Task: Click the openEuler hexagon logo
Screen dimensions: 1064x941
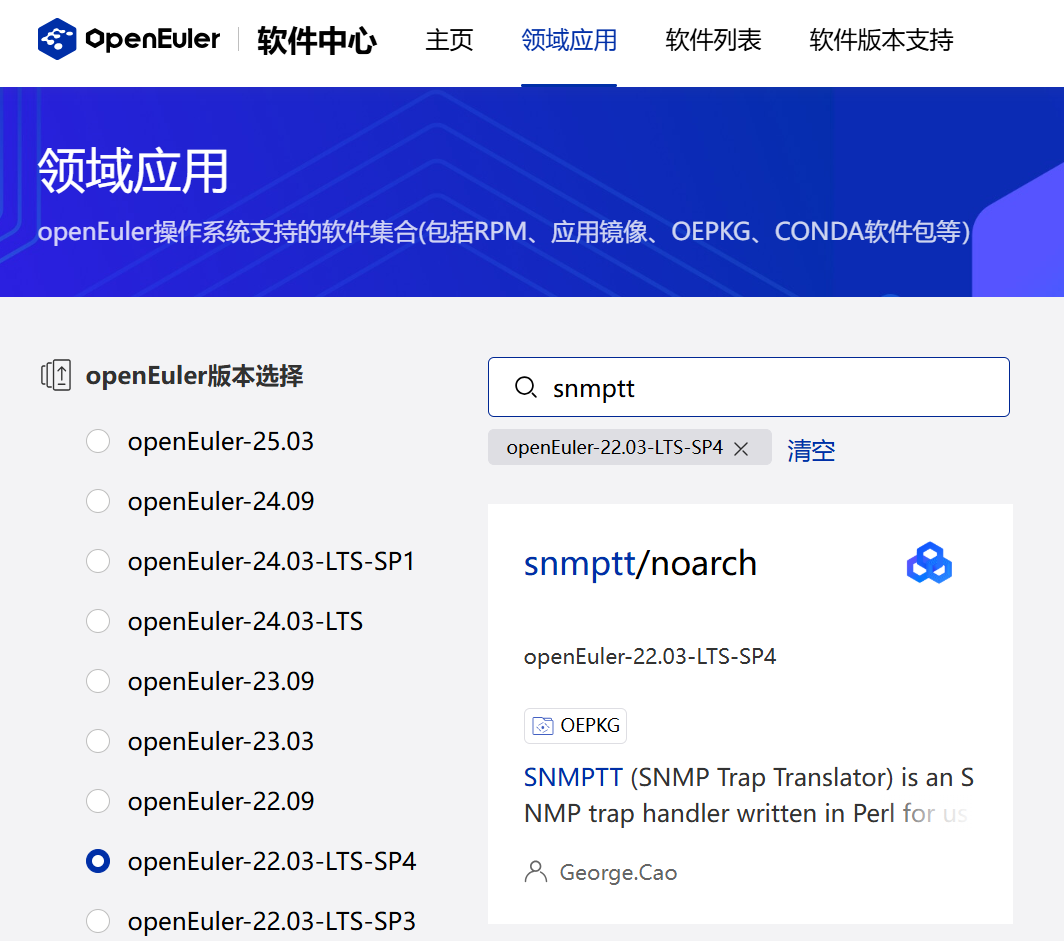Action: 55,40
